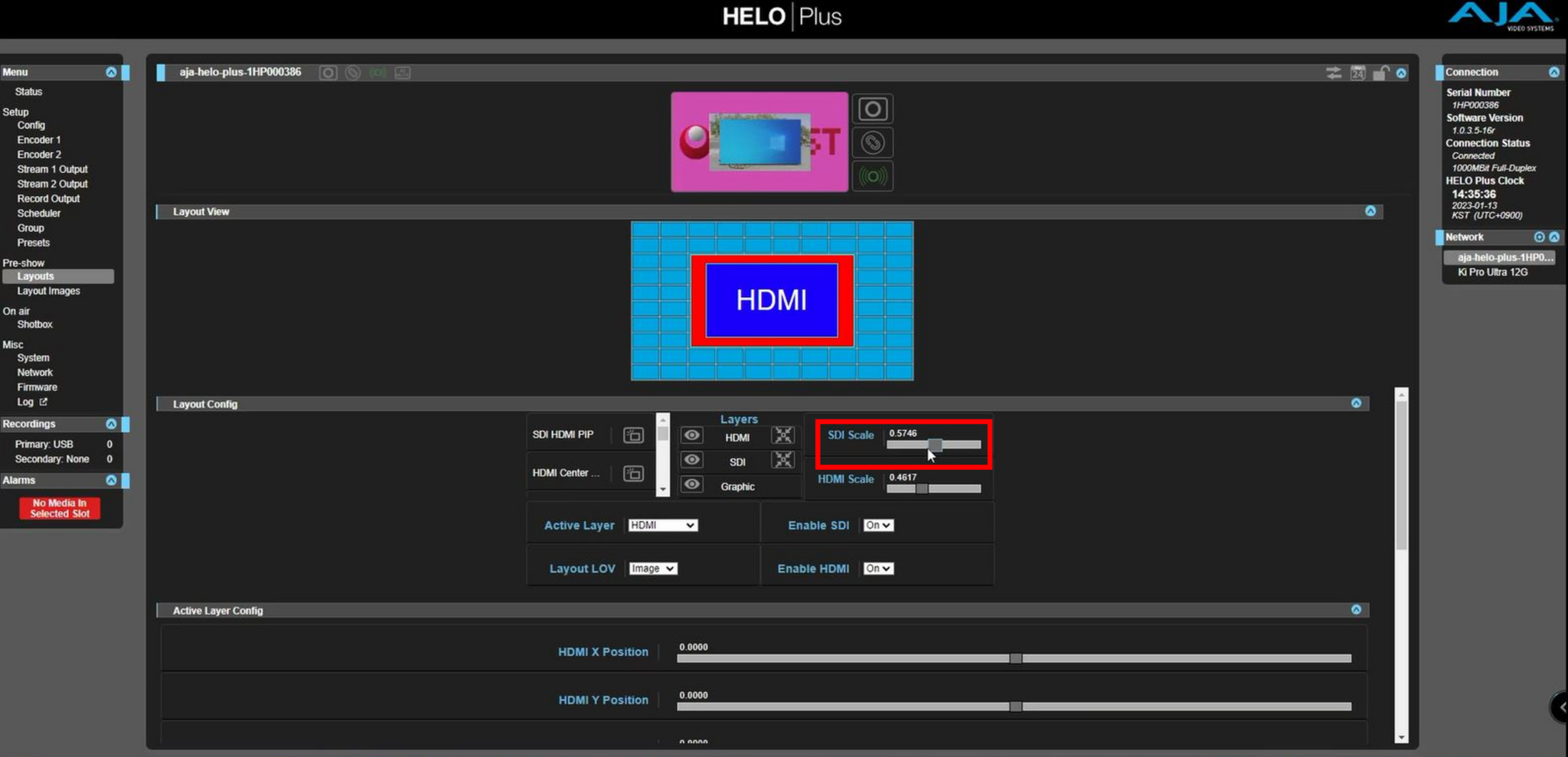1568x757 pixels.
Task: Recall the SDI HDMI PIP layout
Action: pyautogui.click(x=633, y=436)
